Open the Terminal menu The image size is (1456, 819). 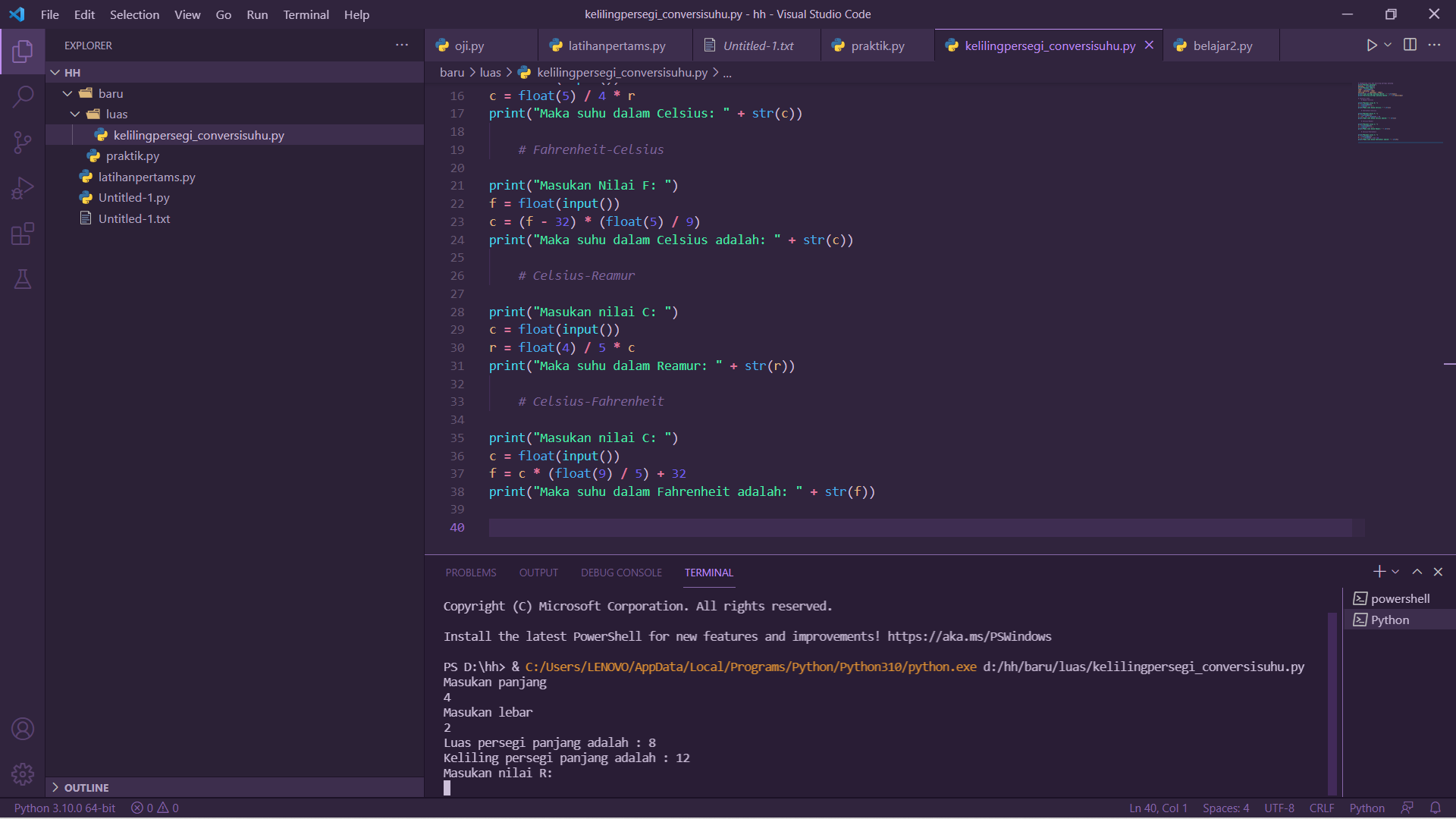[x=306, y=14]
